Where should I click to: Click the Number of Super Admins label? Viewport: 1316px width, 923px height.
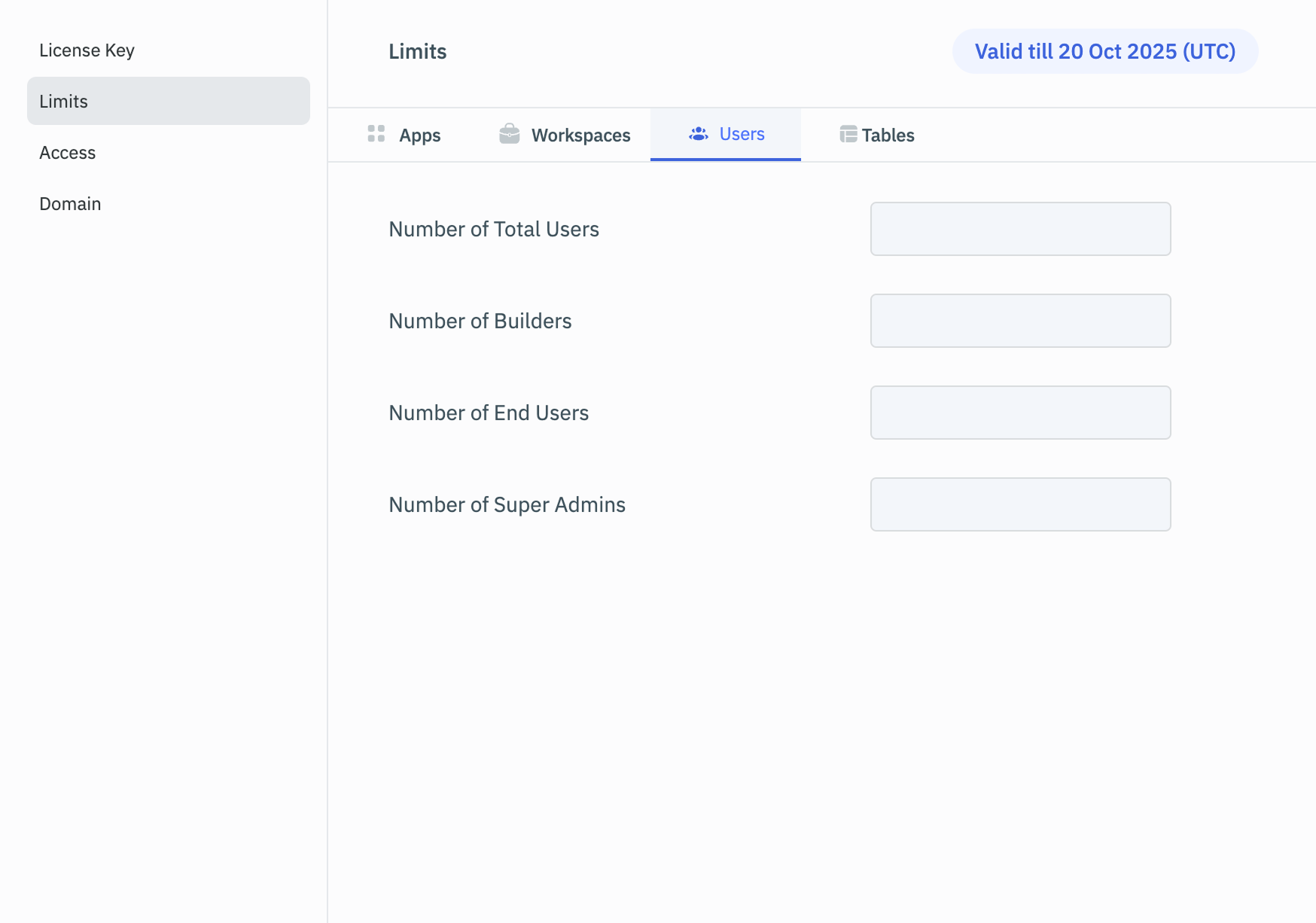(507, 504)
